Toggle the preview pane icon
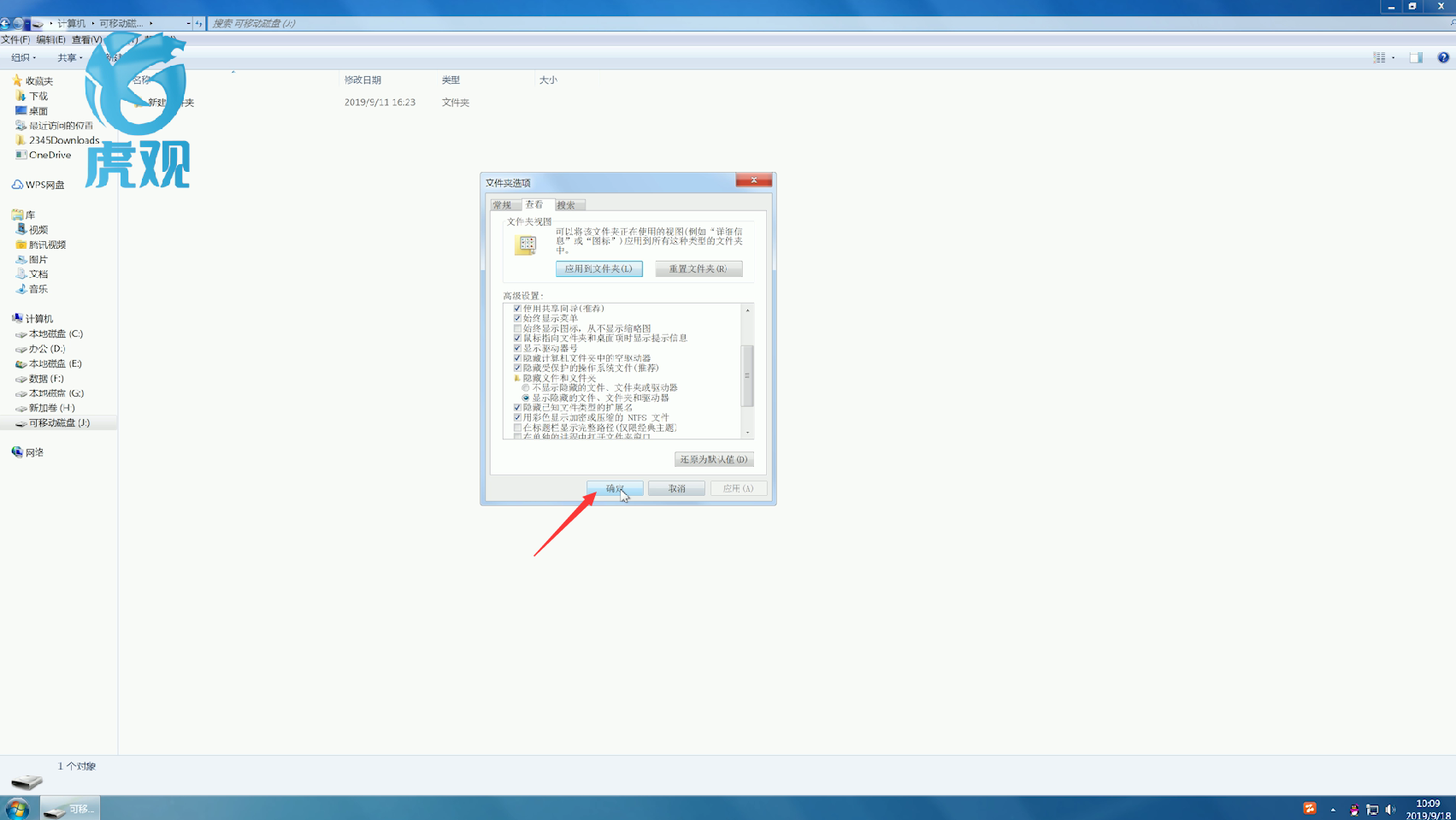1456x820 pixels. click(x=1416, y=57)
